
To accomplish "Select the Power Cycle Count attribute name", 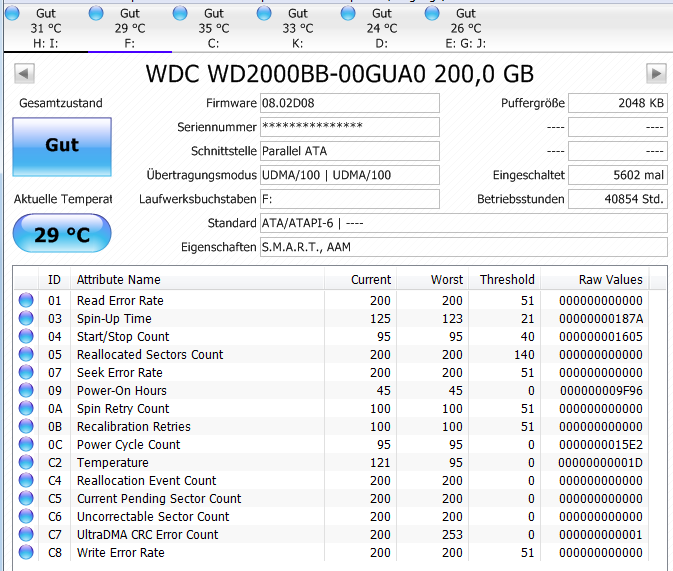I will 129,445.
